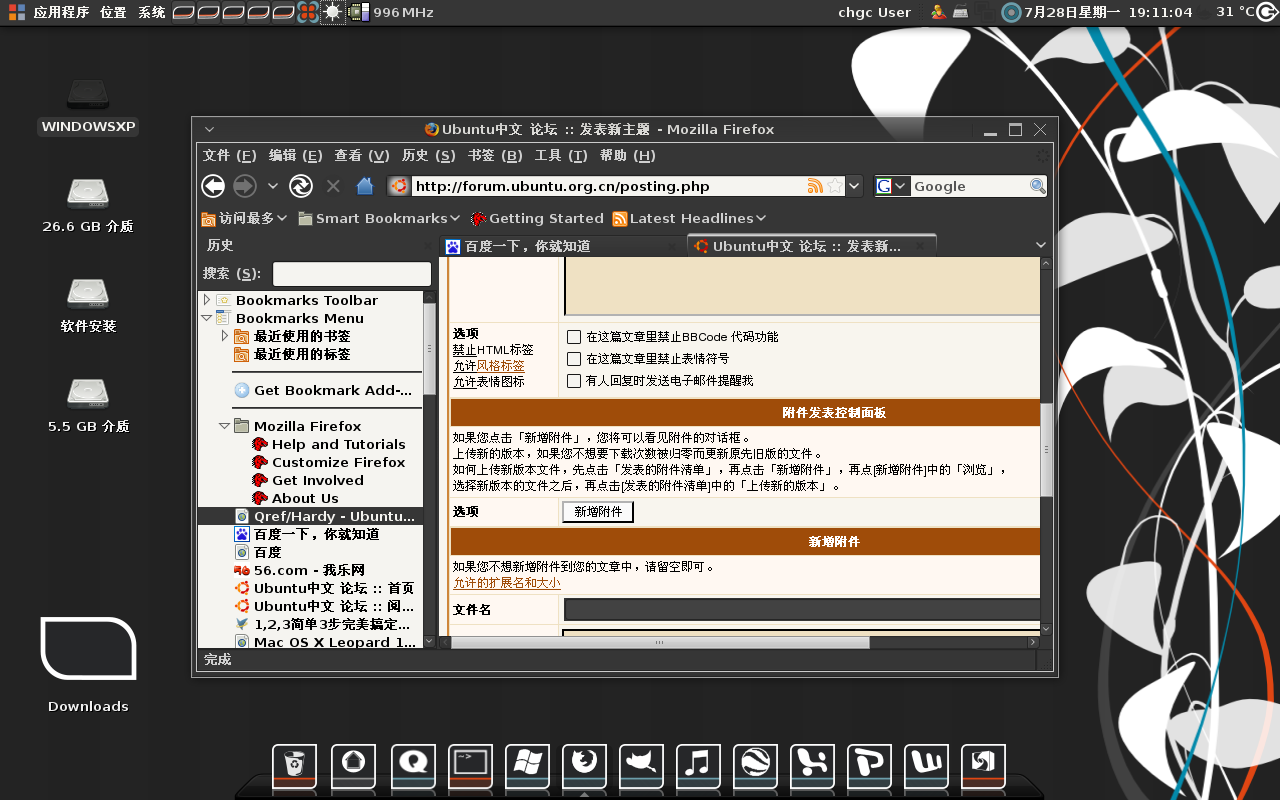
Task: Click in the sidebar 搜索 input field
Action: [352, 274]
